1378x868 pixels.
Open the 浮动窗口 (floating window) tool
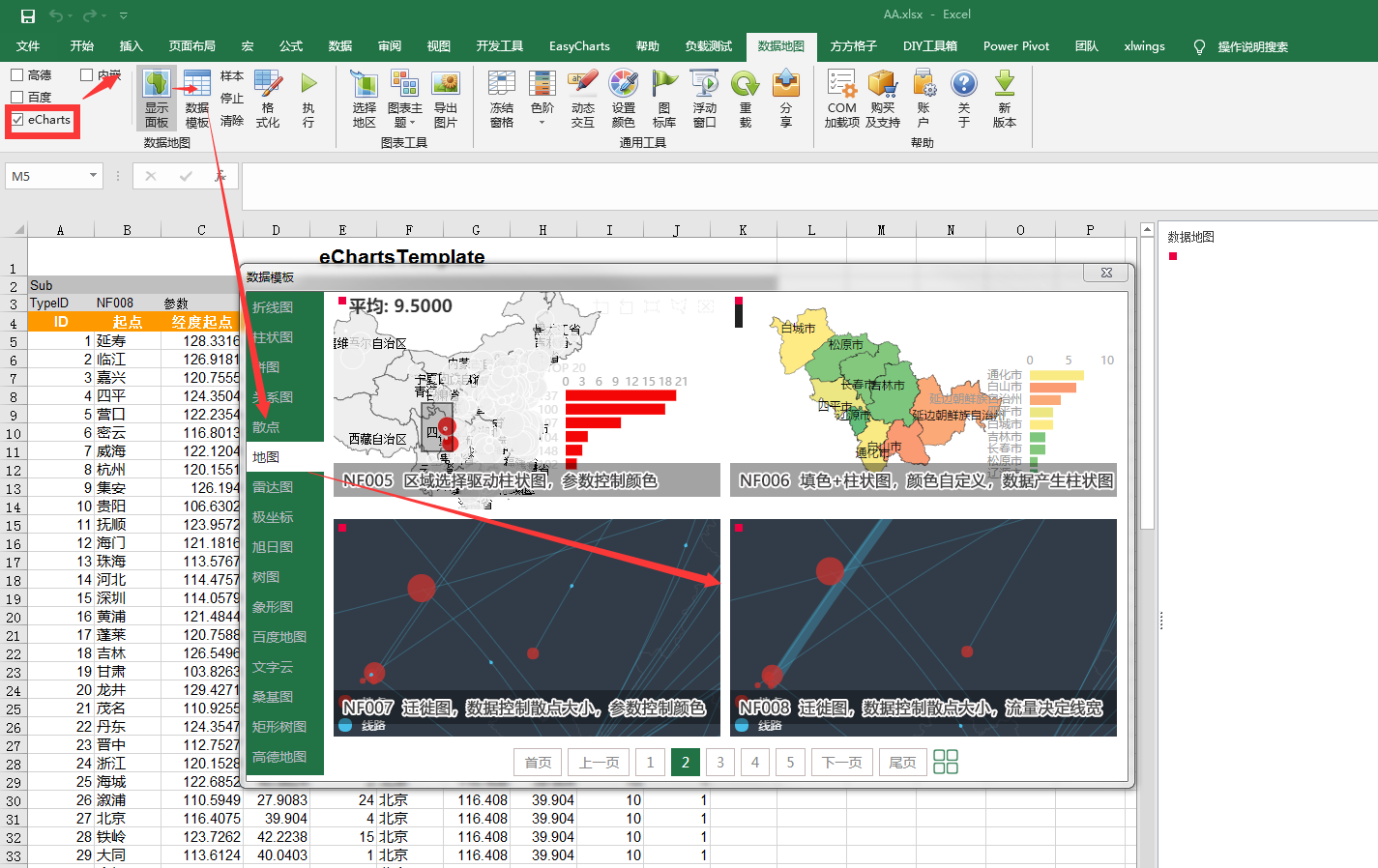coord(704,100)
